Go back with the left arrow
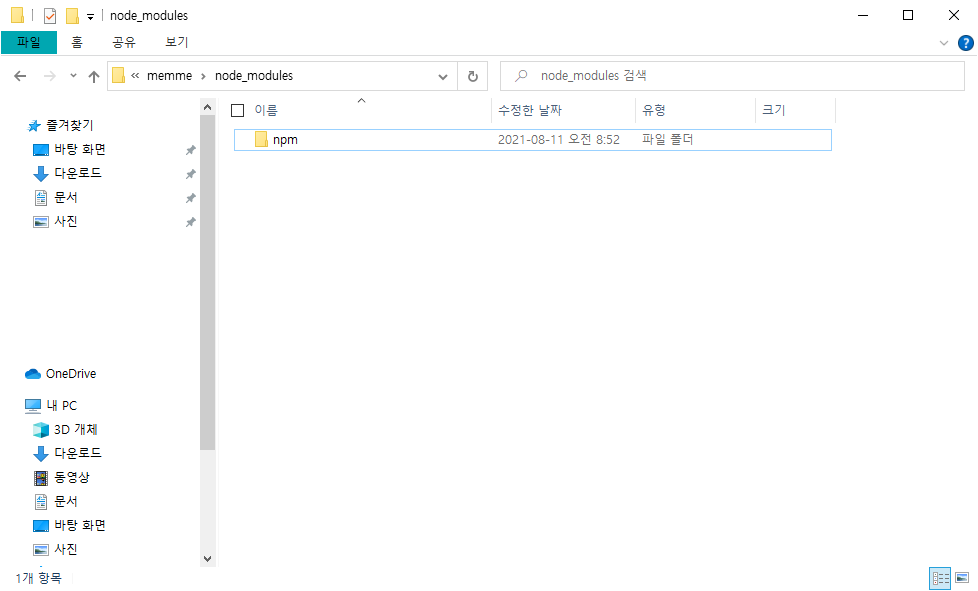This screenshot has height=591, width=978. tap(20, 76)
